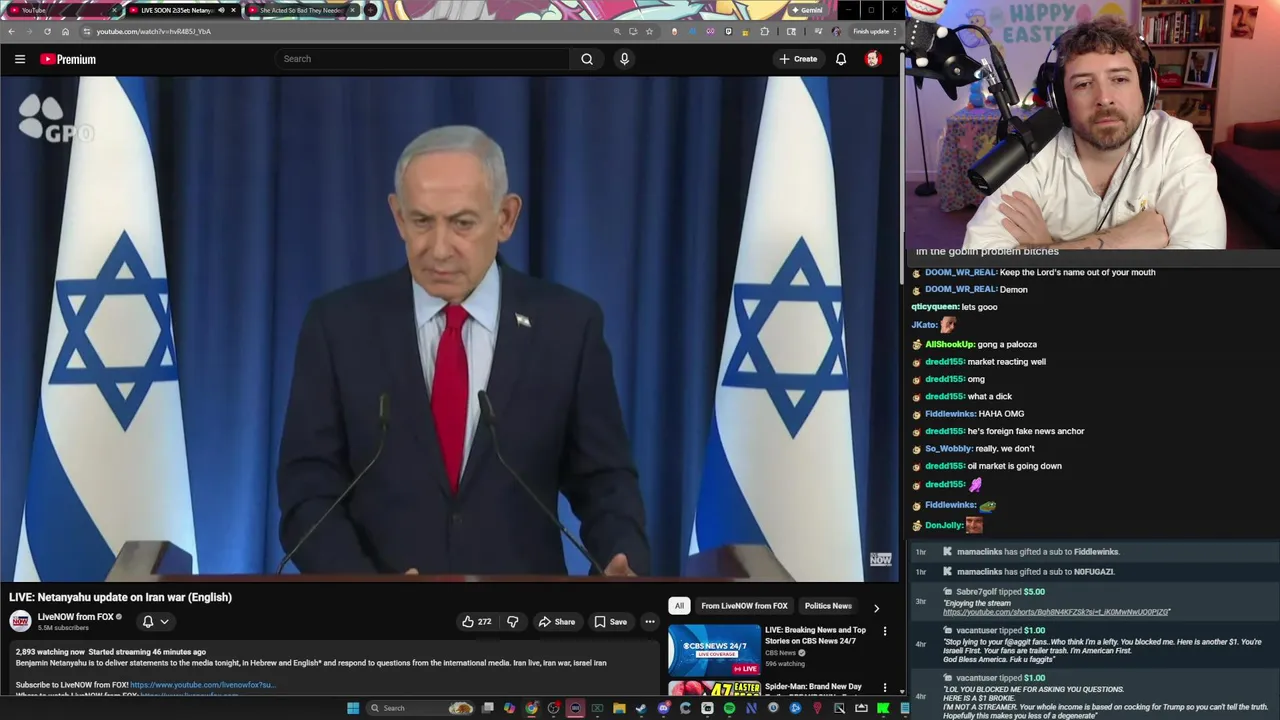Open YouTube notifications bell

(841, 59)
